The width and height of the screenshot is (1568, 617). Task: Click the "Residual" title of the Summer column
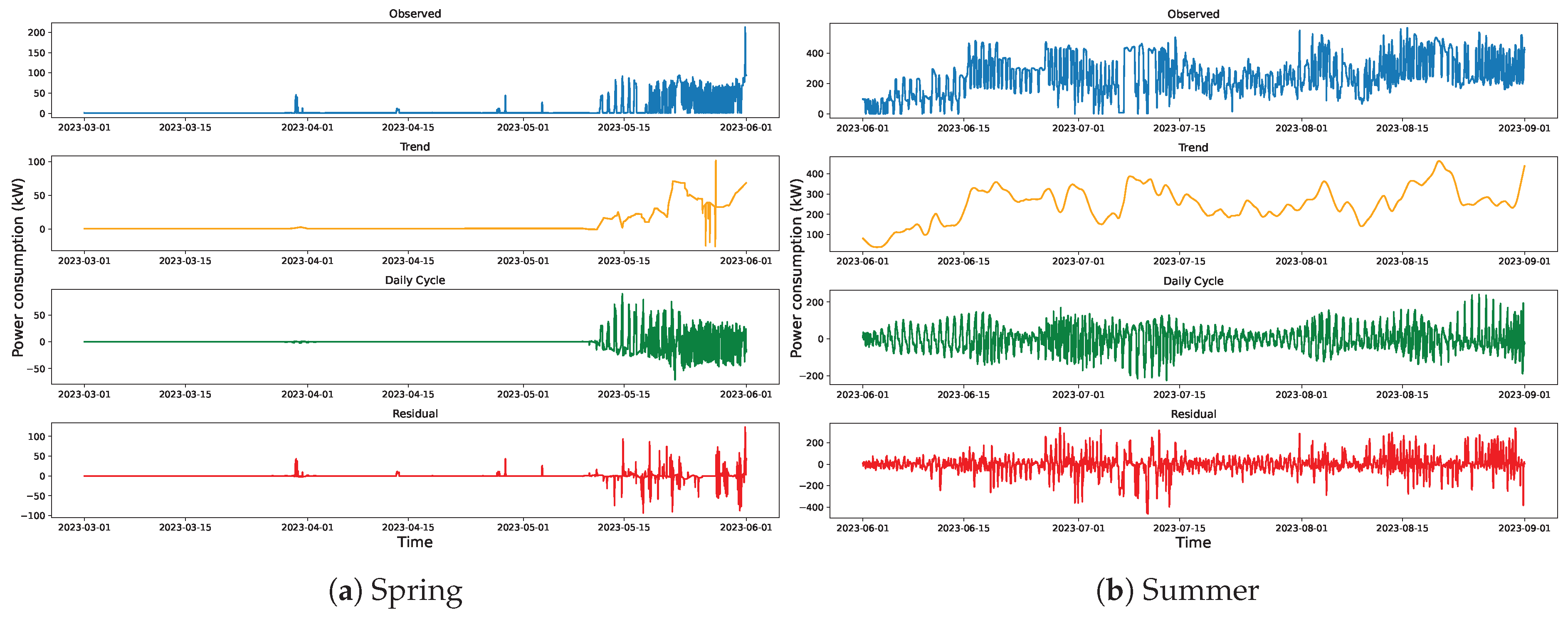(x=1193, y=414)
